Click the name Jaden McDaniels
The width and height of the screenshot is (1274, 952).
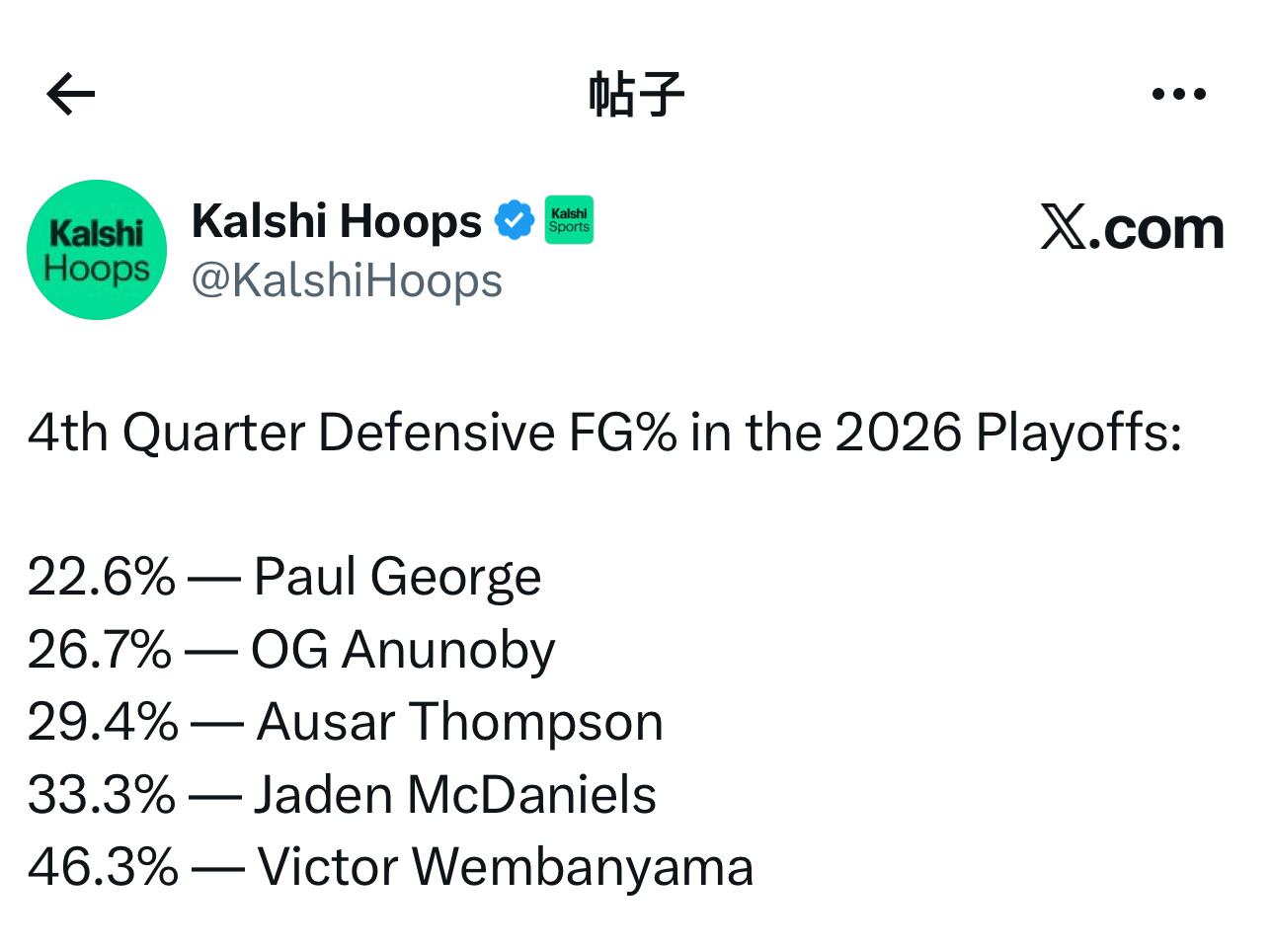coord(455,795)
